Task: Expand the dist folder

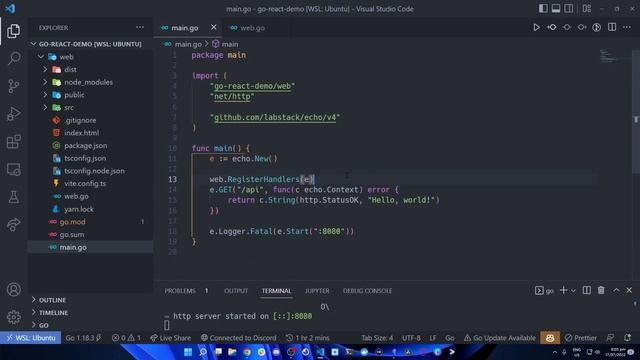Action: (x=90, y=69)
